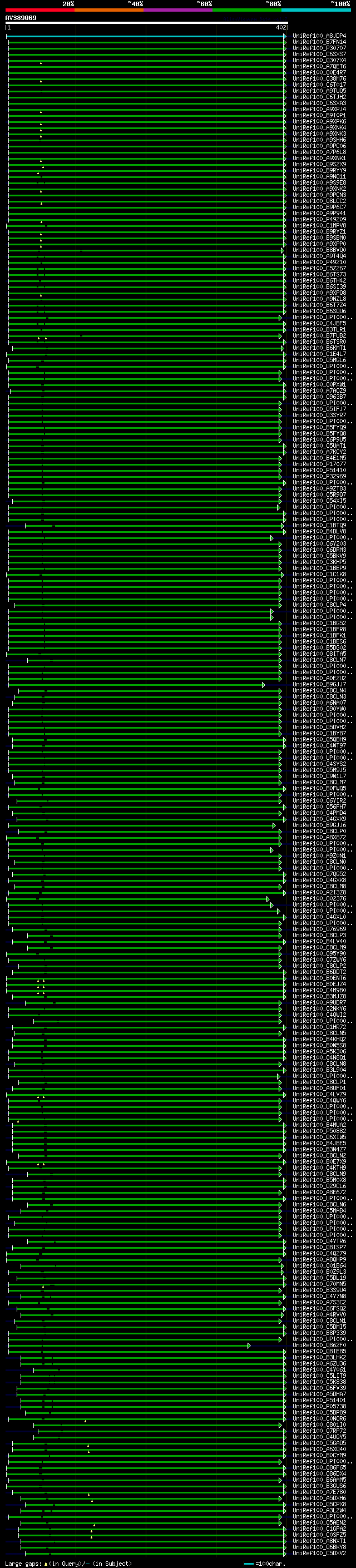
Task: Open hit UniRef100_Q4PMD4
Action: coord(319,813)
